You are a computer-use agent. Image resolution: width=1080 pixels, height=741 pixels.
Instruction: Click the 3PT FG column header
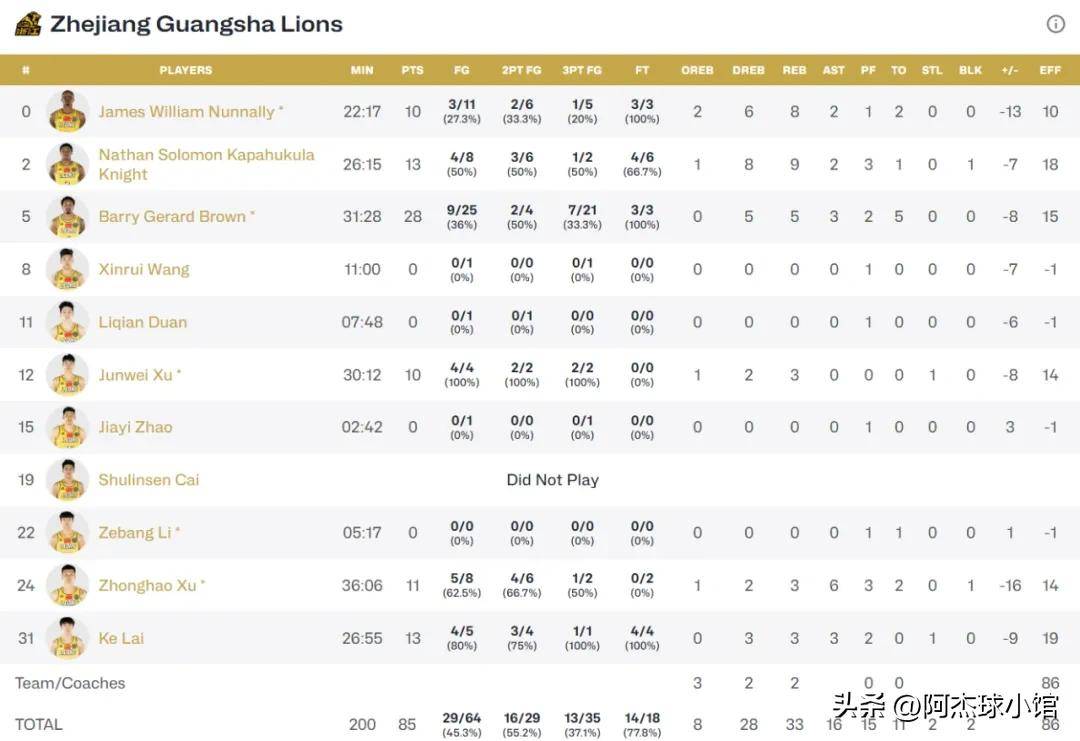(582, 70)
